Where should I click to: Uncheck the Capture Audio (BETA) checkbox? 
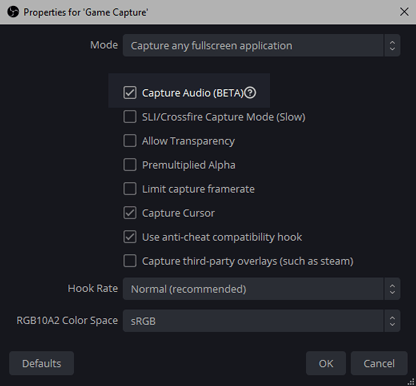(x=130, y=93)
